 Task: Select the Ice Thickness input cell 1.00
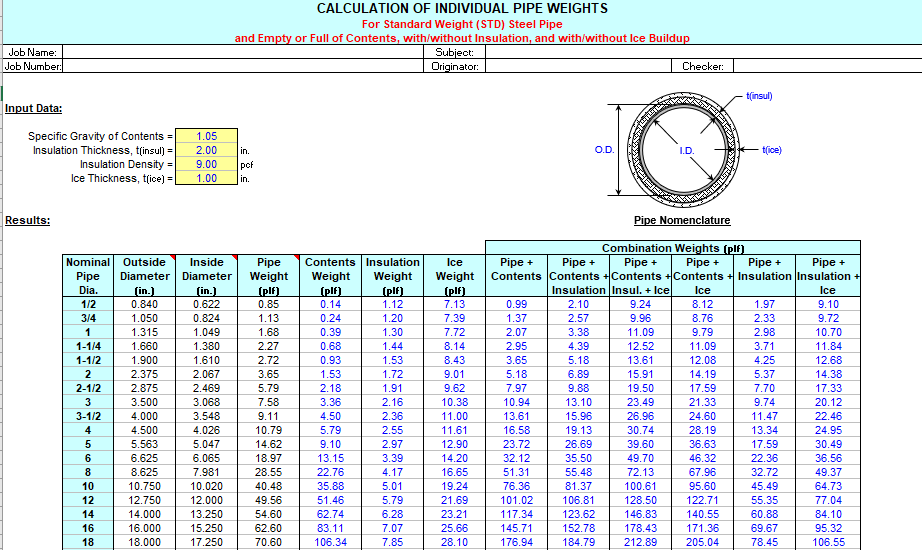click(206, 178)
